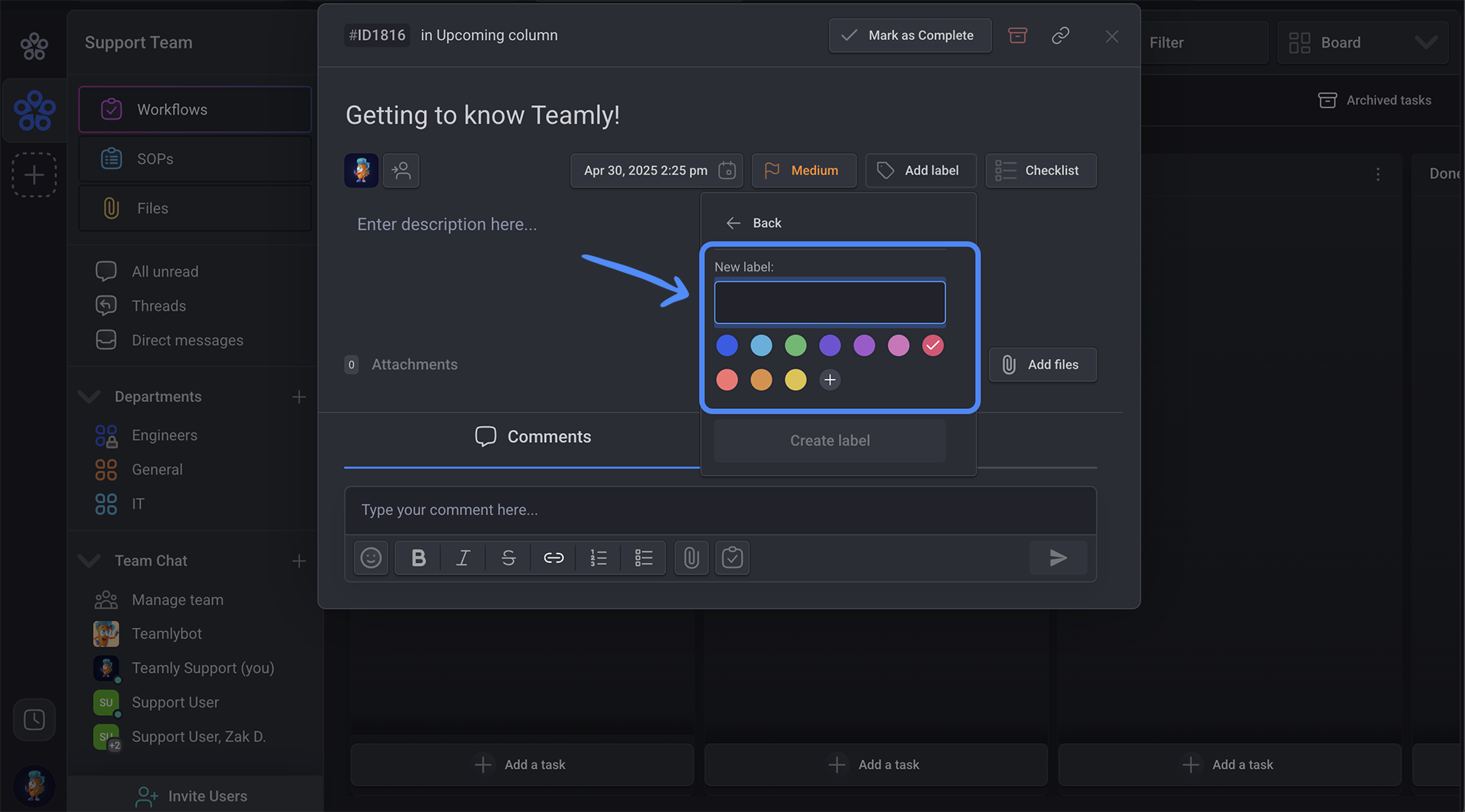Click the Add files button
The width and height of the screenshot is (1465, 812).
[1042, 364]
